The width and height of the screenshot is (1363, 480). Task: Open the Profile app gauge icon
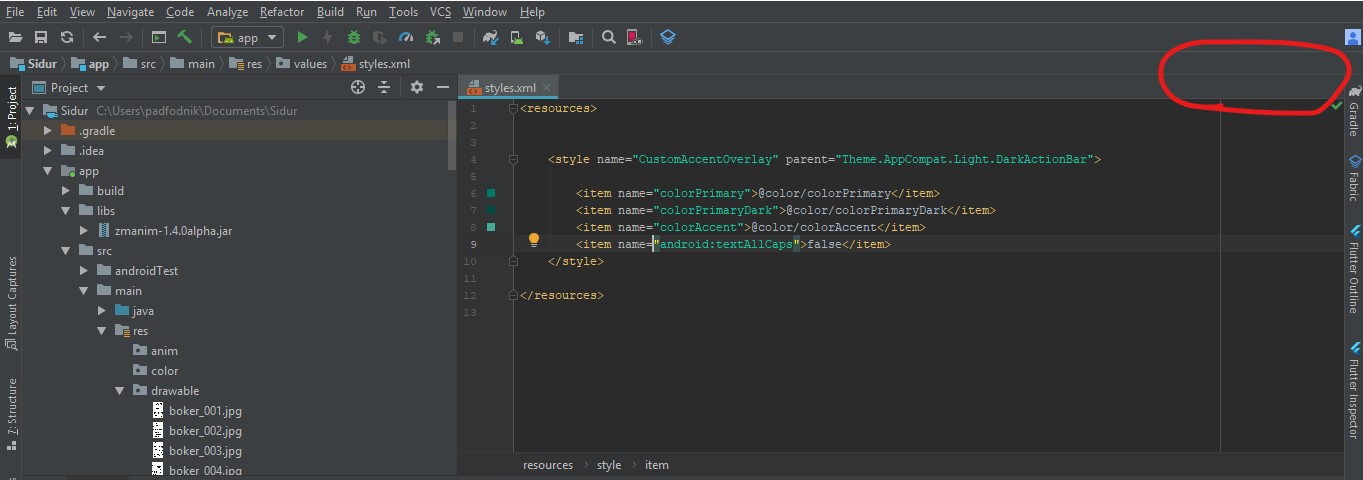click(x=406, y=38)
